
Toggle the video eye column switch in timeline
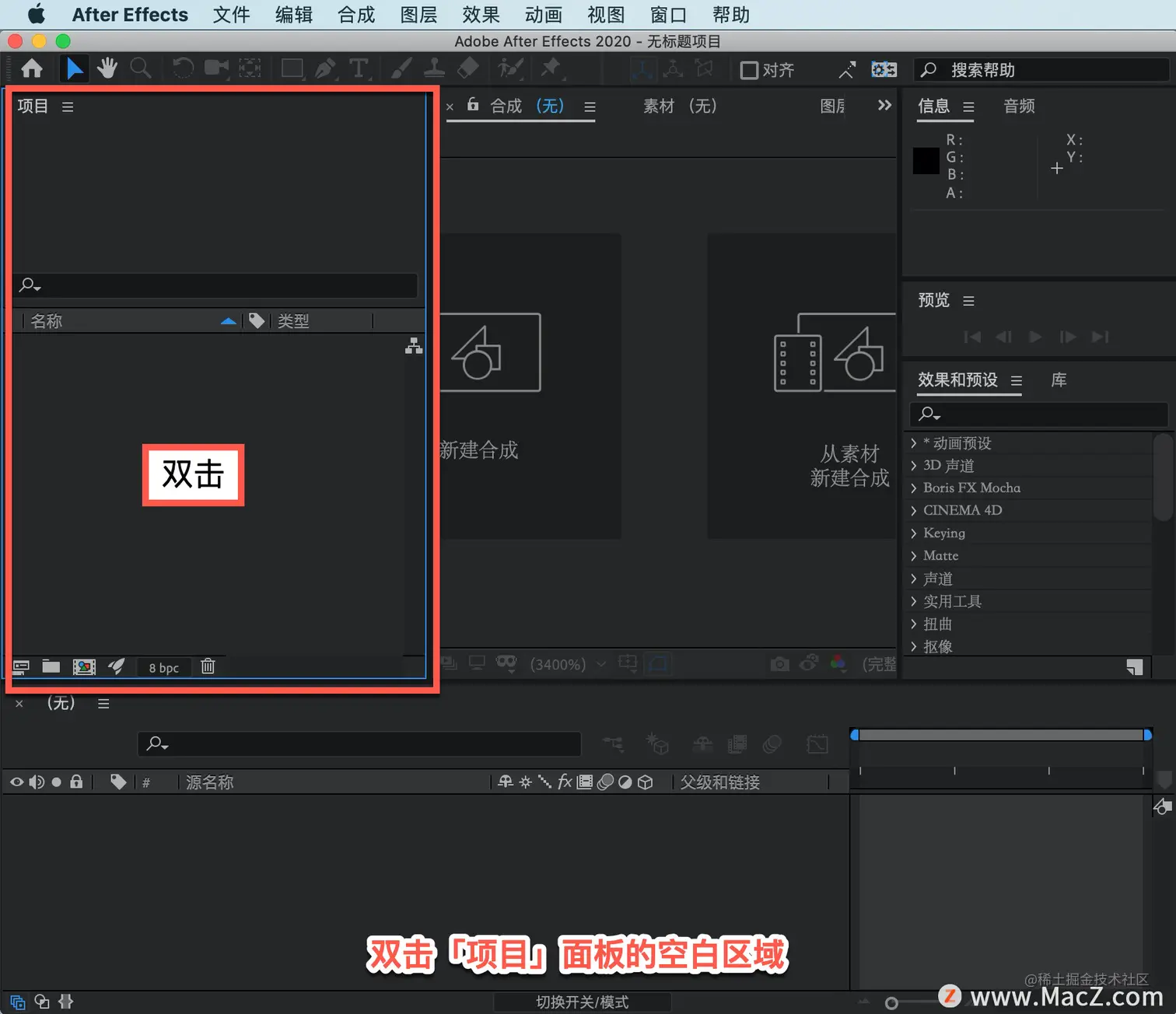click(x=16, y=782)
